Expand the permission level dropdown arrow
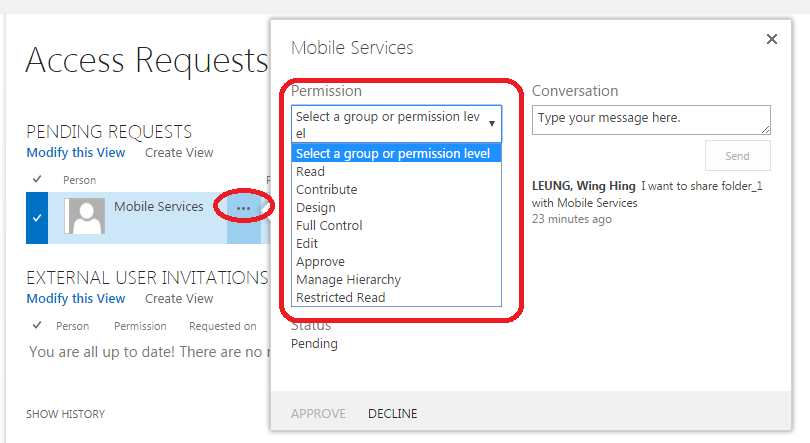 pyautogui.click(x=492, y=124)
